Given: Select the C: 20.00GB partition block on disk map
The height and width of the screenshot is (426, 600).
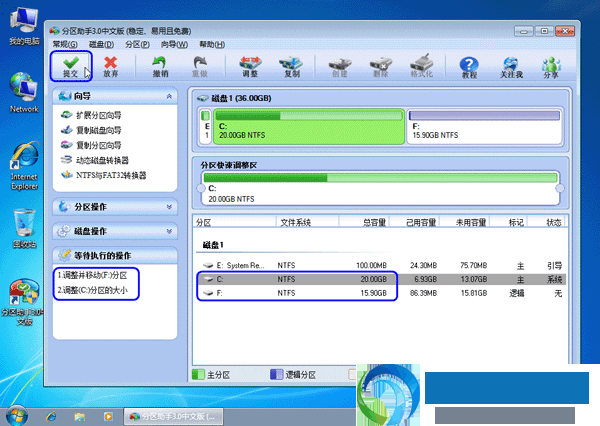Looking at the screenshot, I should (309, 127).
